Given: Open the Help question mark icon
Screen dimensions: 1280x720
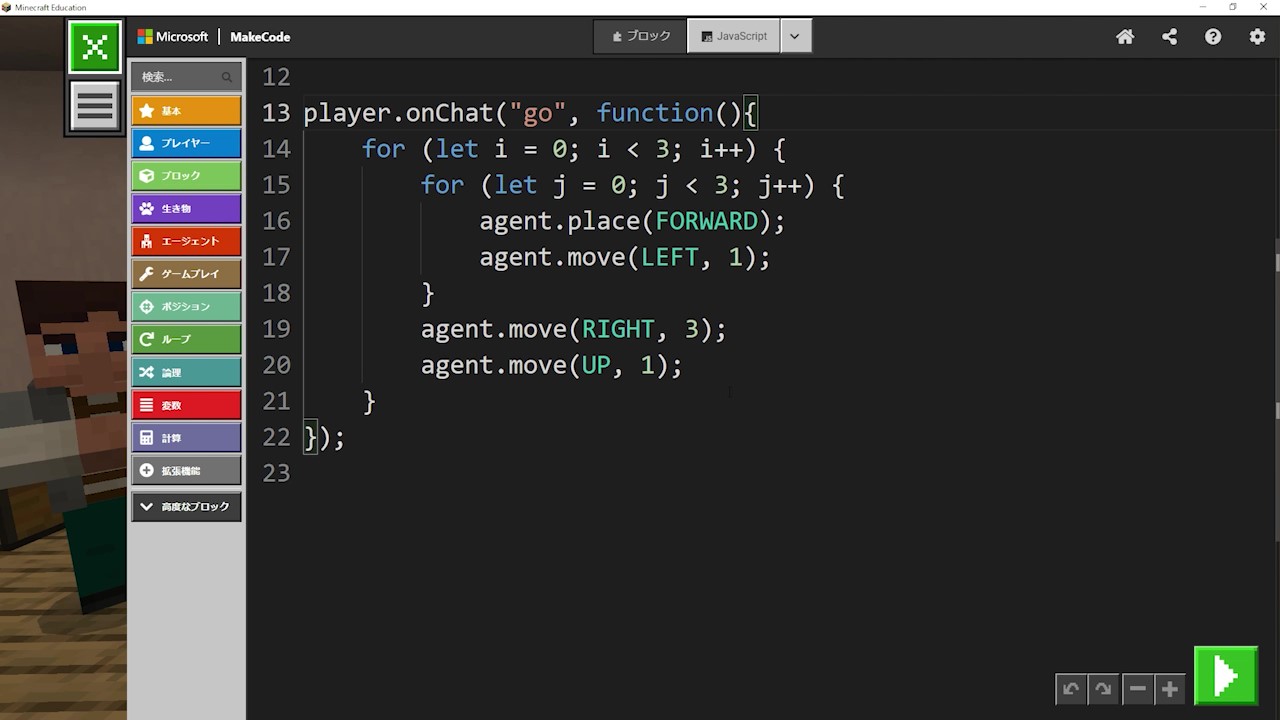Looking at the screenshot, I should [x=1213, y=37].
